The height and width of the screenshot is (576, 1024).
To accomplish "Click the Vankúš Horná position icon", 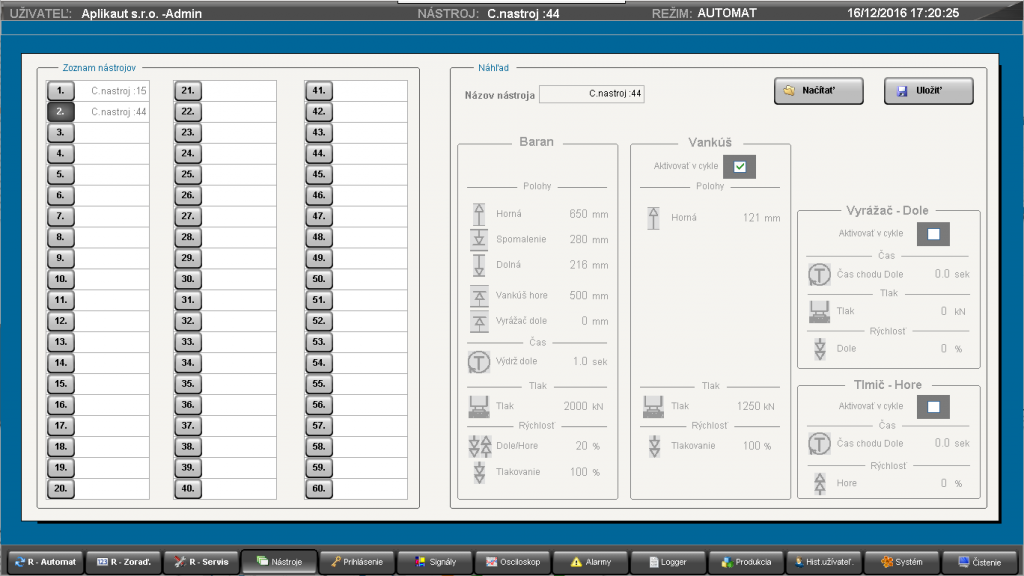I will pos(653,218).
